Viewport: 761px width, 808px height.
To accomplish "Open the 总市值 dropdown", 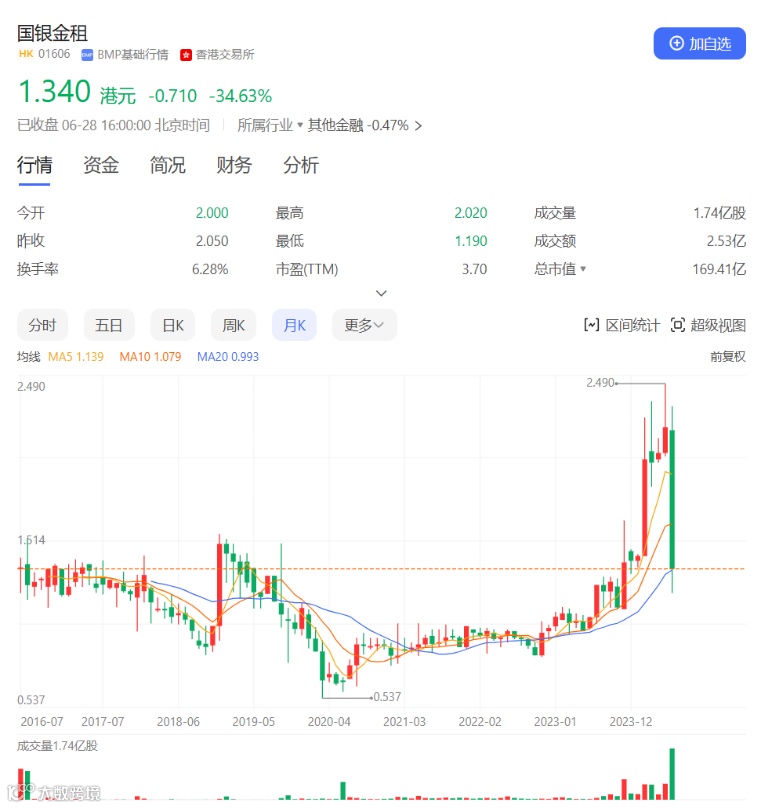I will [560, 269].
